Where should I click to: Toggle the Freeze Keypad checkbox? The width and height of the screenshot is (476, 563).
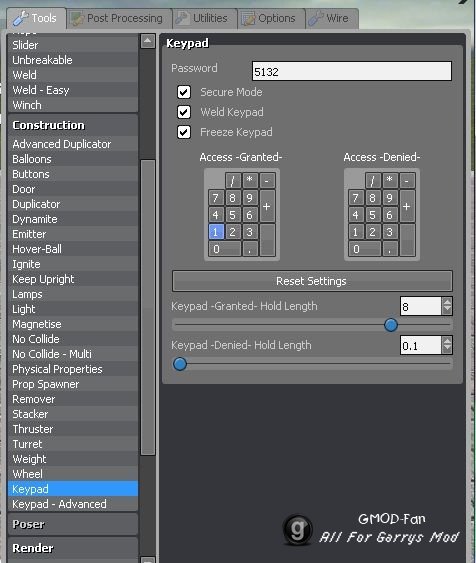(x=184, y=132)
